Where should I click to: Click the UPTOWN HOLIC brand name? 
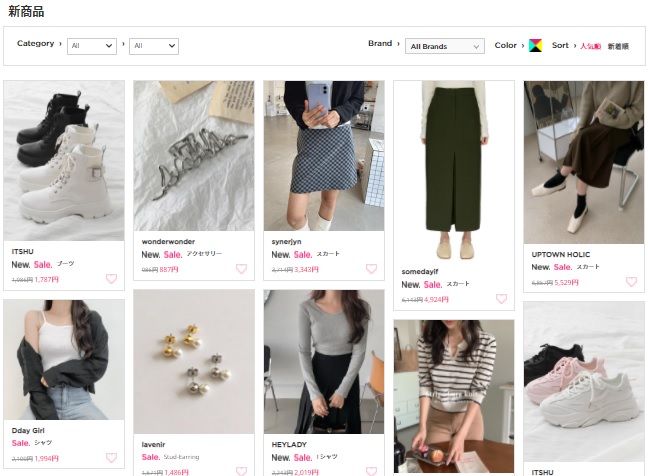[x=561, y=255]
